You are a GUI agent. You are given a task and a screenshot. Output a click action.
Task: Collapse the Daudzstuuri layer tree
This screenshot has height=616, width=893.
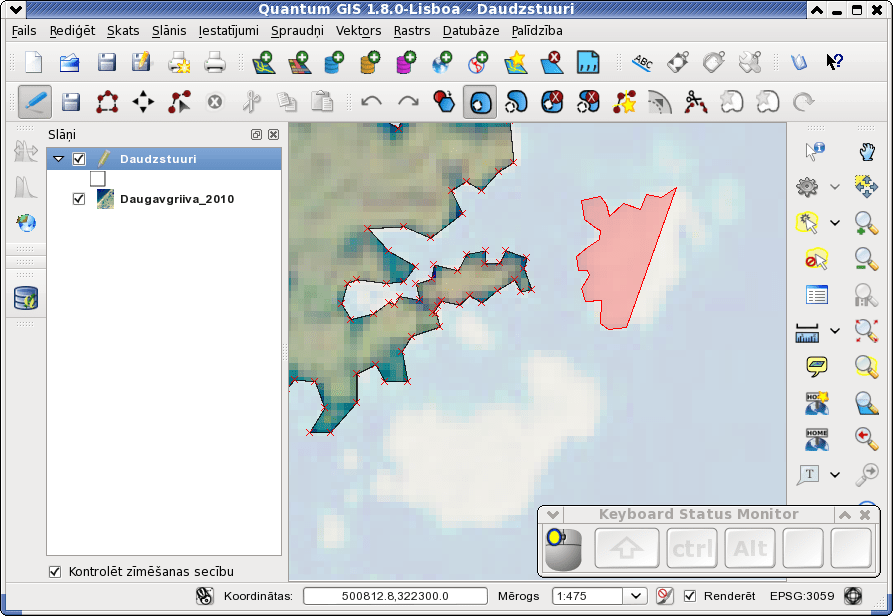58,159
